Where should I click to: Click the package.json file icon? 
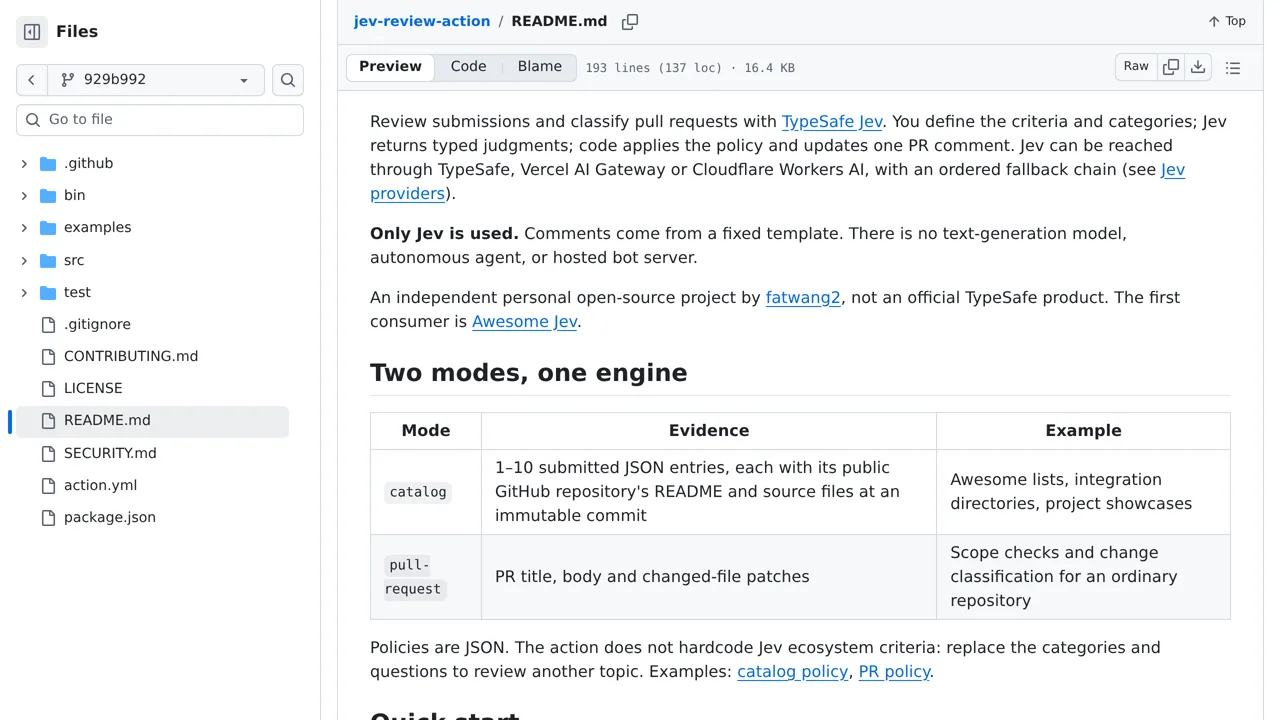[x=48, y=518]
